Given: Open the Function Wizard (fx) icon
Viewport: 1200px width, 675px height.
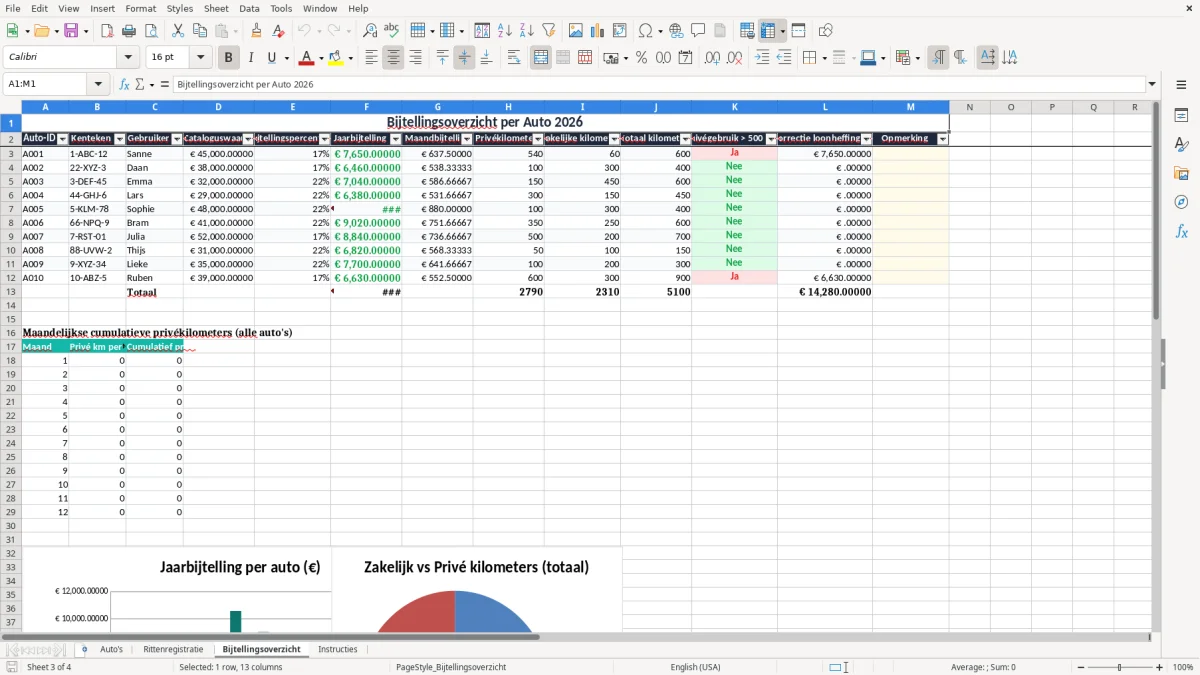Looking at the screenshot, I should pos(124,84).
